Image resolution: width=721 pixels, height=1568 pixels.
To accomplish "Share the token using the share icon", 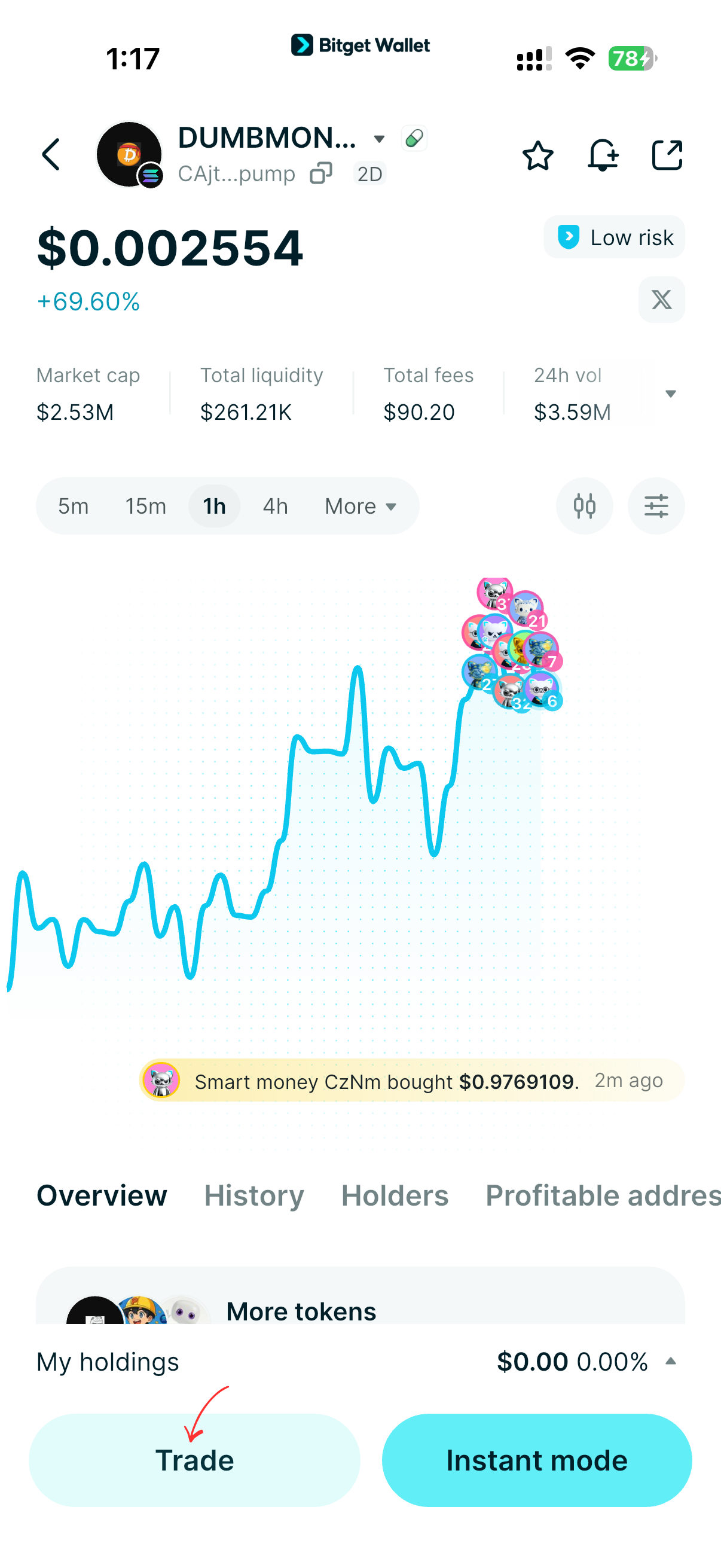I will pyautogui.click(x=667, y=155).
